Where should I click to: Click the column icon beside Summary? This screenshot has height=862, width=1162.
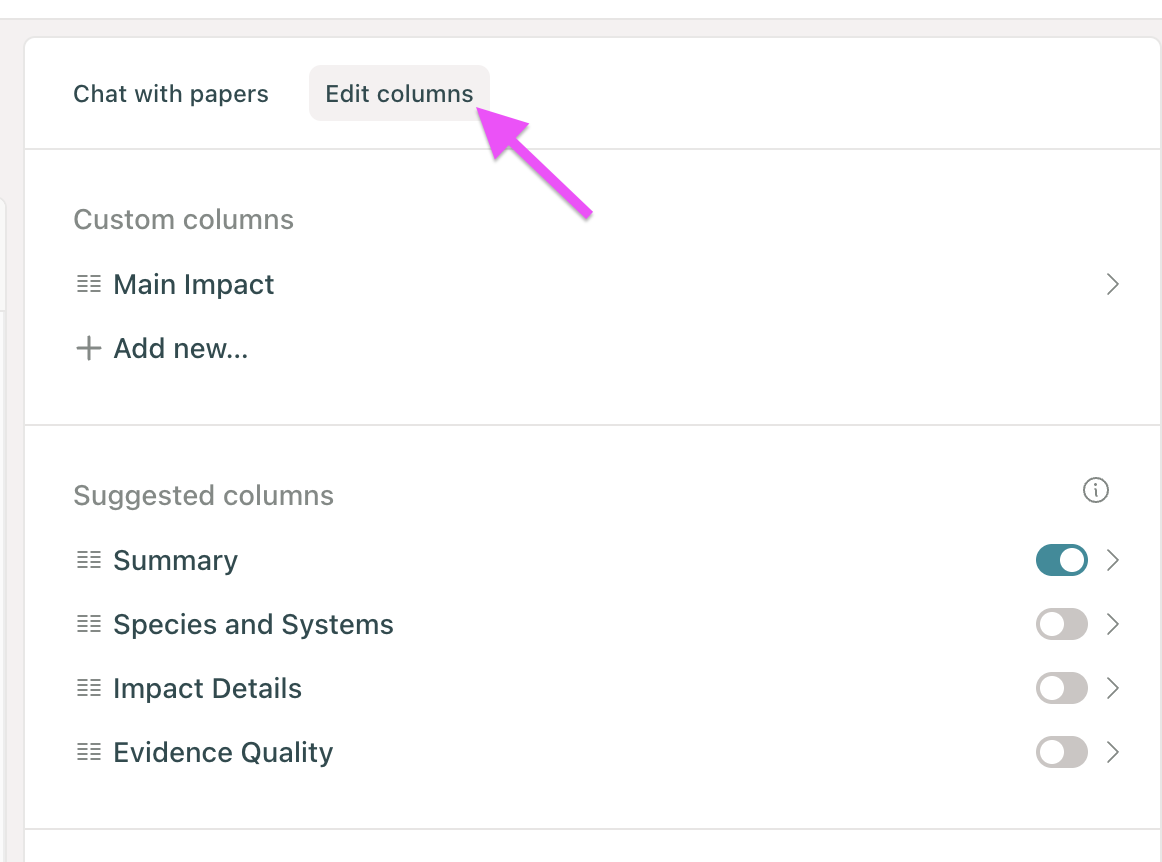click(89, 561)
